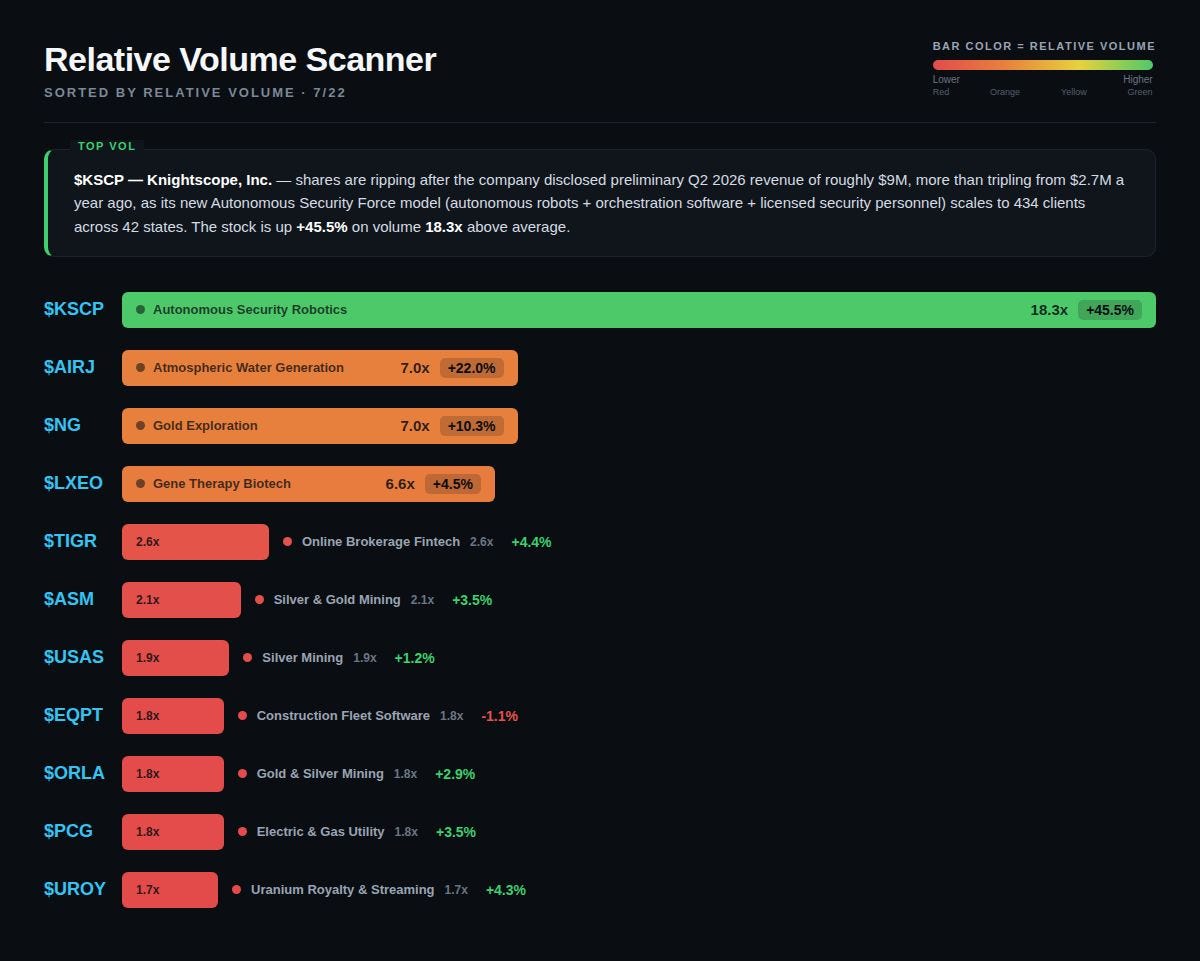Viewport: 1200px width, 961px height.
Task: Click the +10.3% badge on the NG bar
Action: (472, 426)
